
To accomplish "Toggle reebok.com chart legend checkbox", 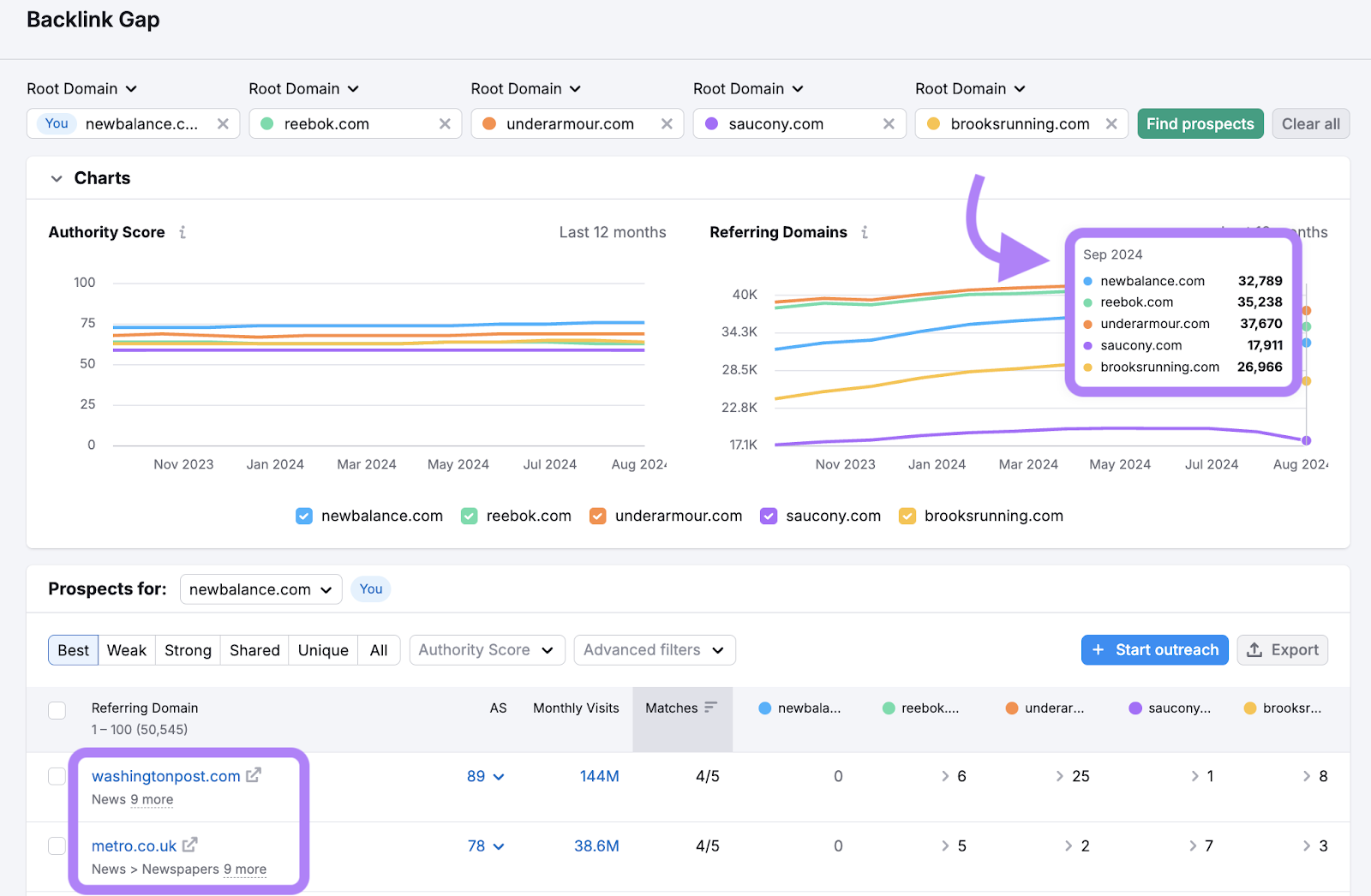I will 469,516.
